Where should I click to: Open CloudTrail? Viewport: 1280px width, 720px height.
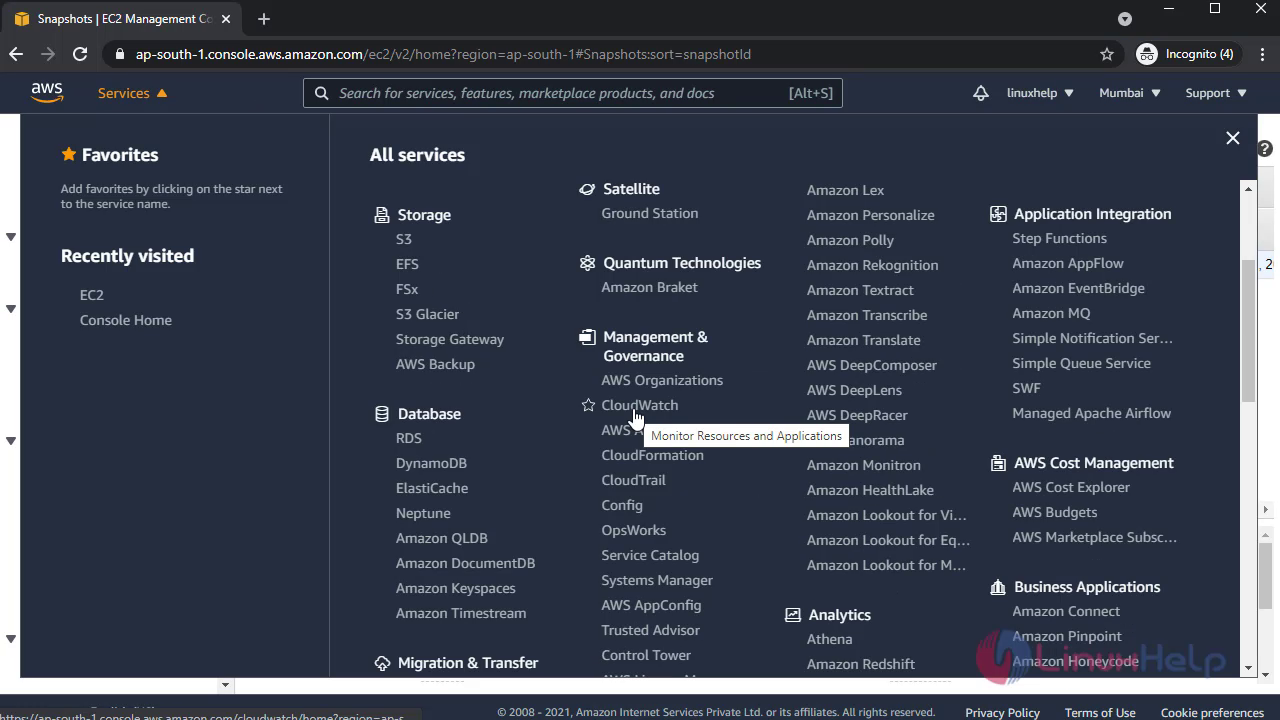(x=633, y=480)
